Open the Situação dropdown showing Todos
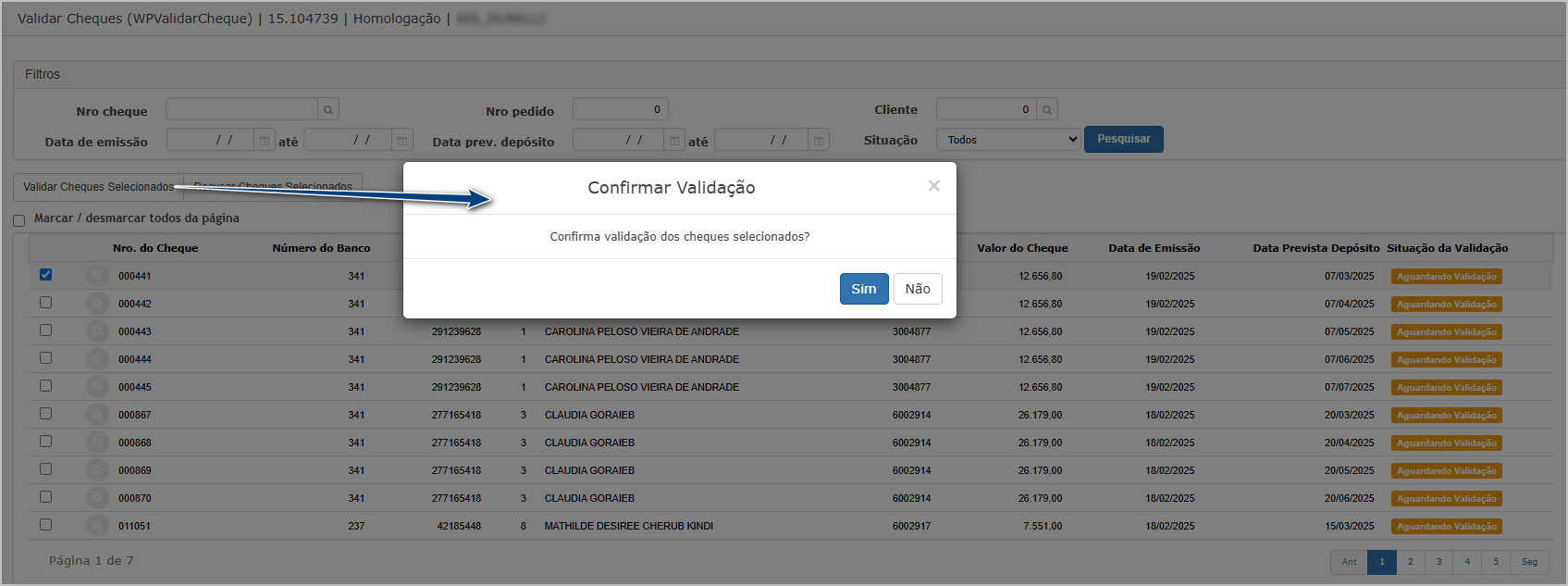1568x586 pixels. (x=1008, y=140)
